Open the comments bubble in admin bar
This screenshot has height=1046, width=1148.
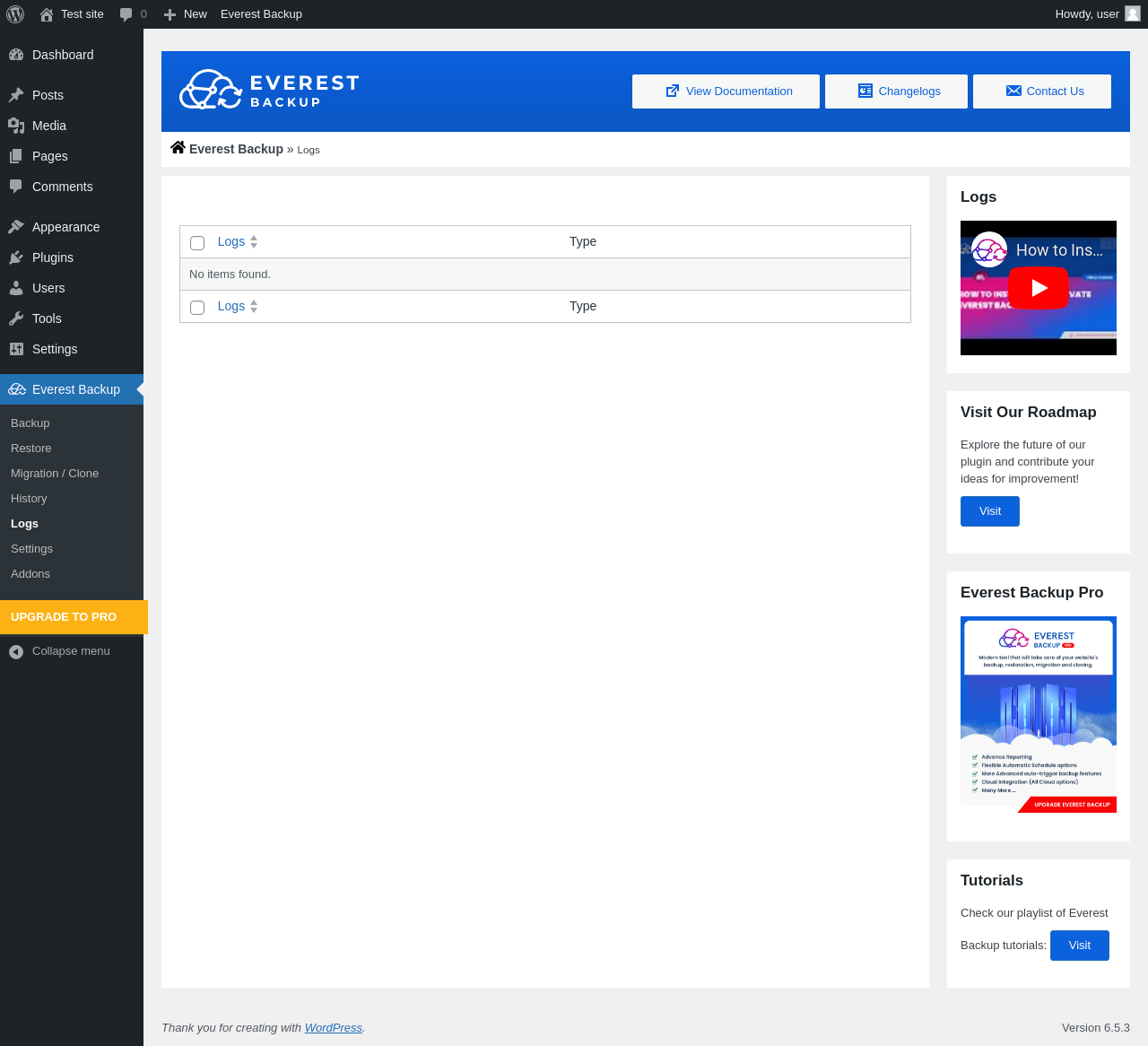[x=126, y=14]
